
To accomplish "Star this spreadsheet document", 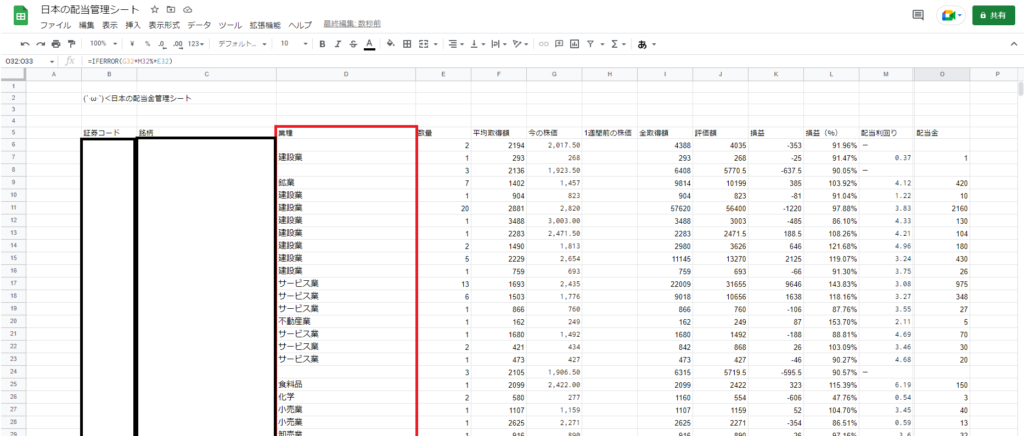I will coord(155,9).
